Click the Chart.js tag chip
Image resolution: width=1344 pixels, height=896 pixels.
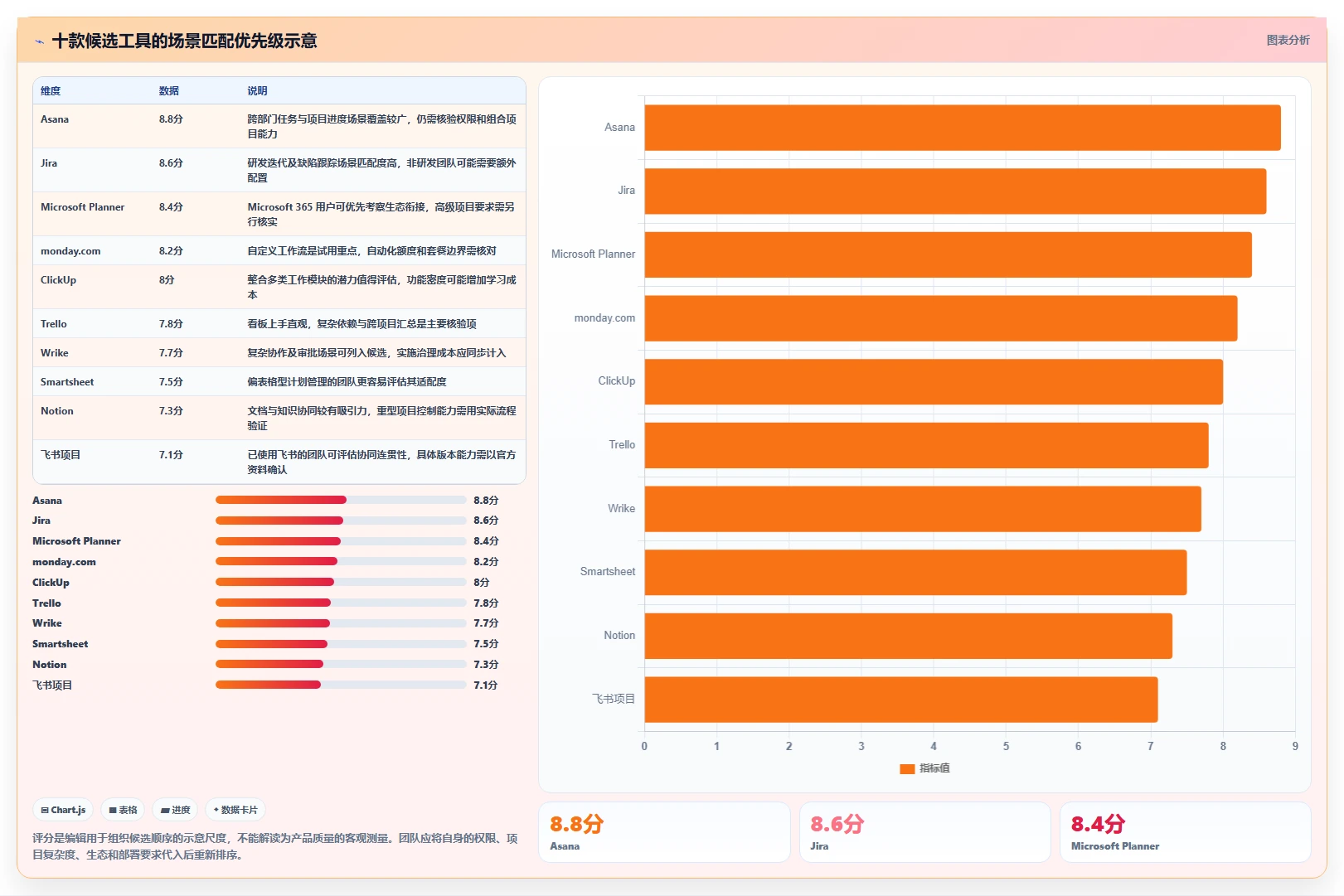[x=63, y=810]
